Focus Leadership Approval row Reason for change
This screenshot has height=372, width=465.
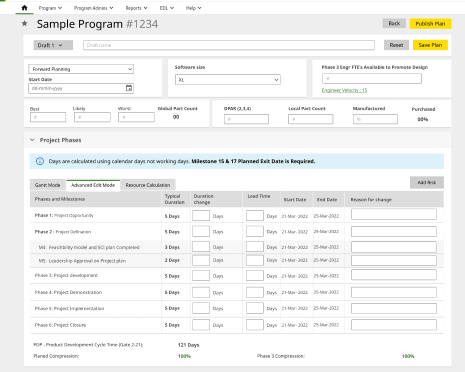(x=394, y=260)
